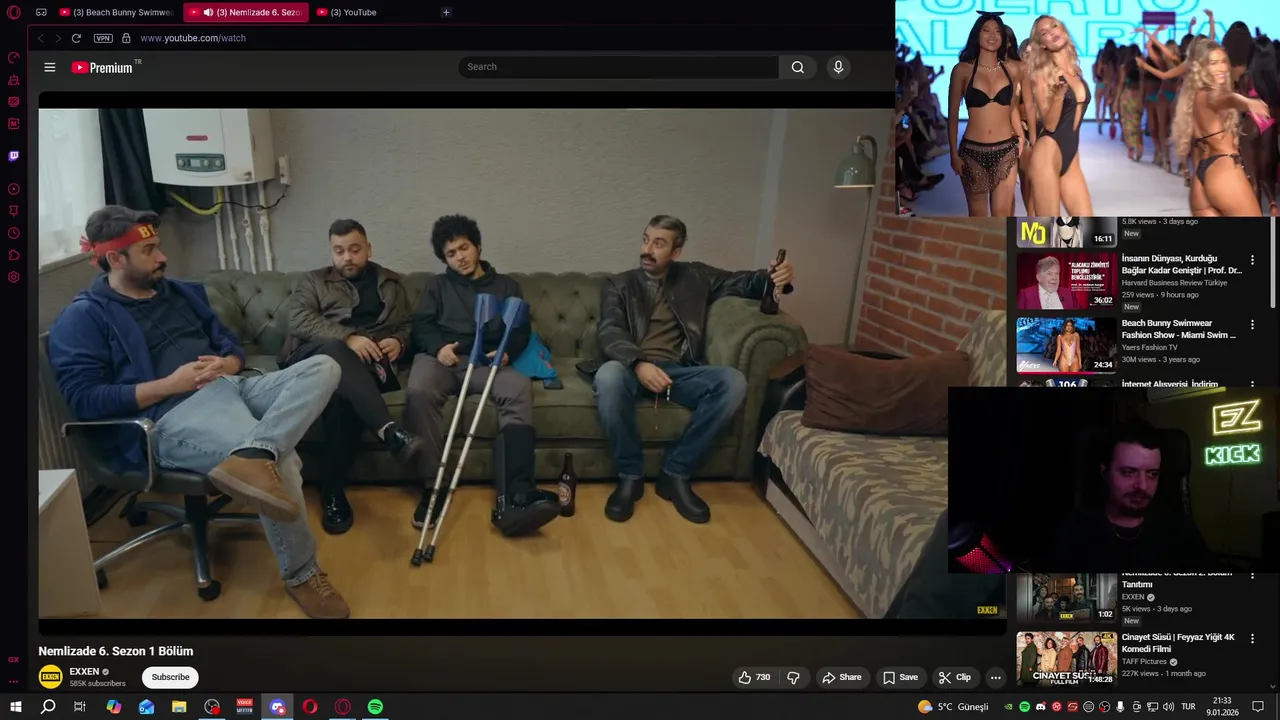The height and width of the screenshot is (720, 1280).
Task: Switch to the Beach Bunny Swimwear tab
Action: point(117,12)
